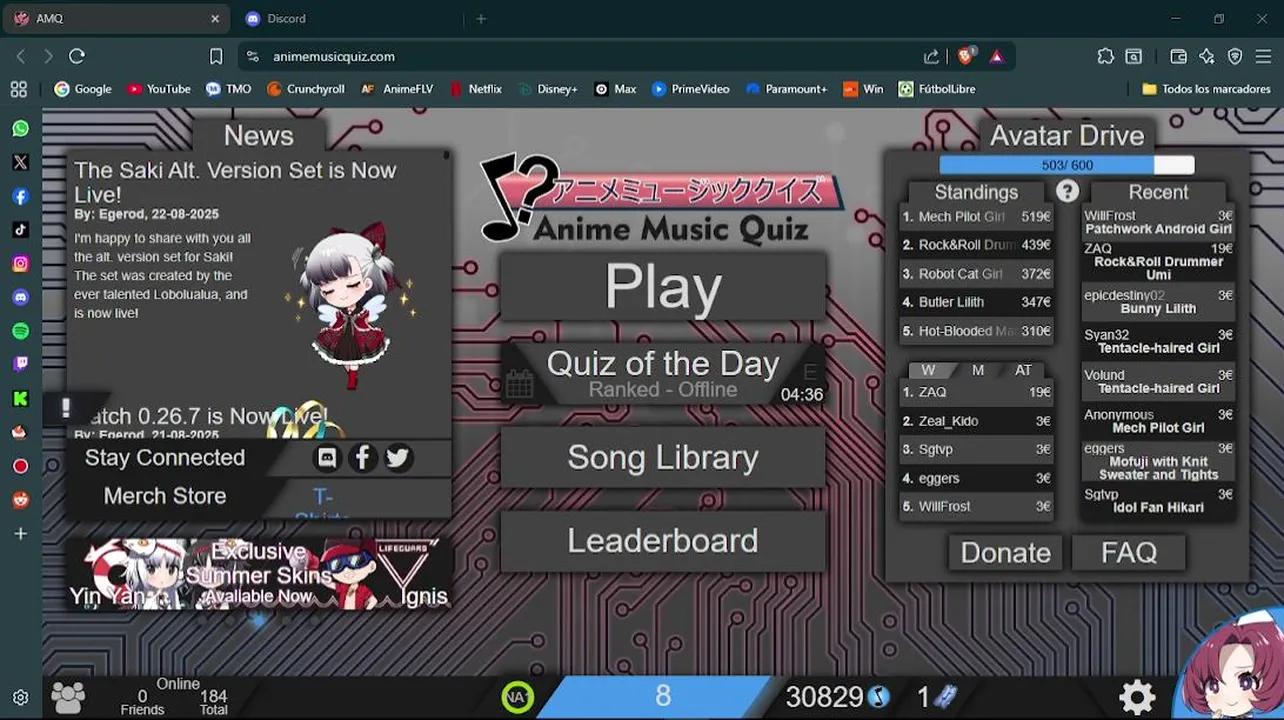The image size is (1284, 720).
Task: Close the AMQ tab
Action: (214, 18)
